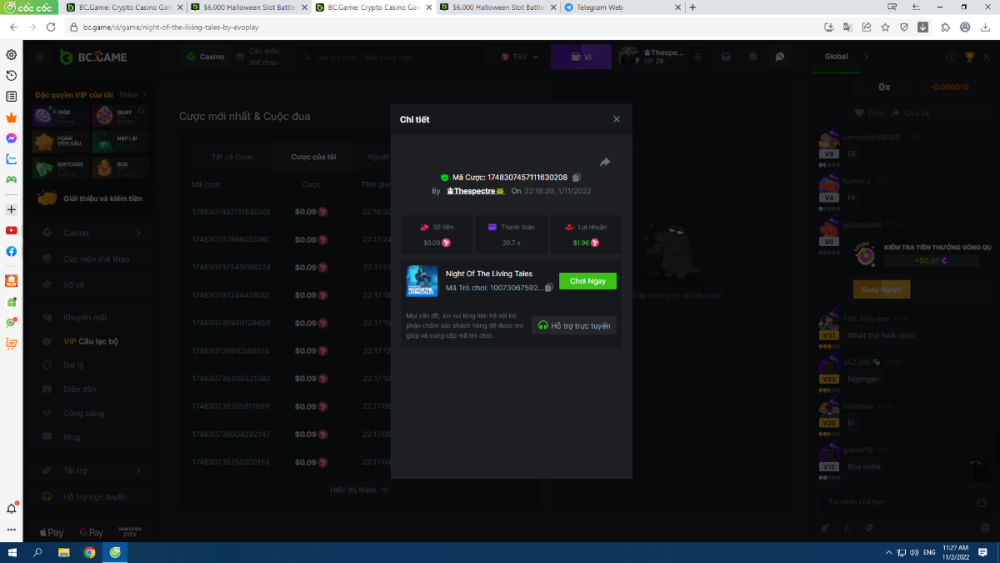The width and height of the screenshot is (1000, 563).
Task: Open the TRX currency dropdown
Action: pyautogui.click(x=520, y=57)
